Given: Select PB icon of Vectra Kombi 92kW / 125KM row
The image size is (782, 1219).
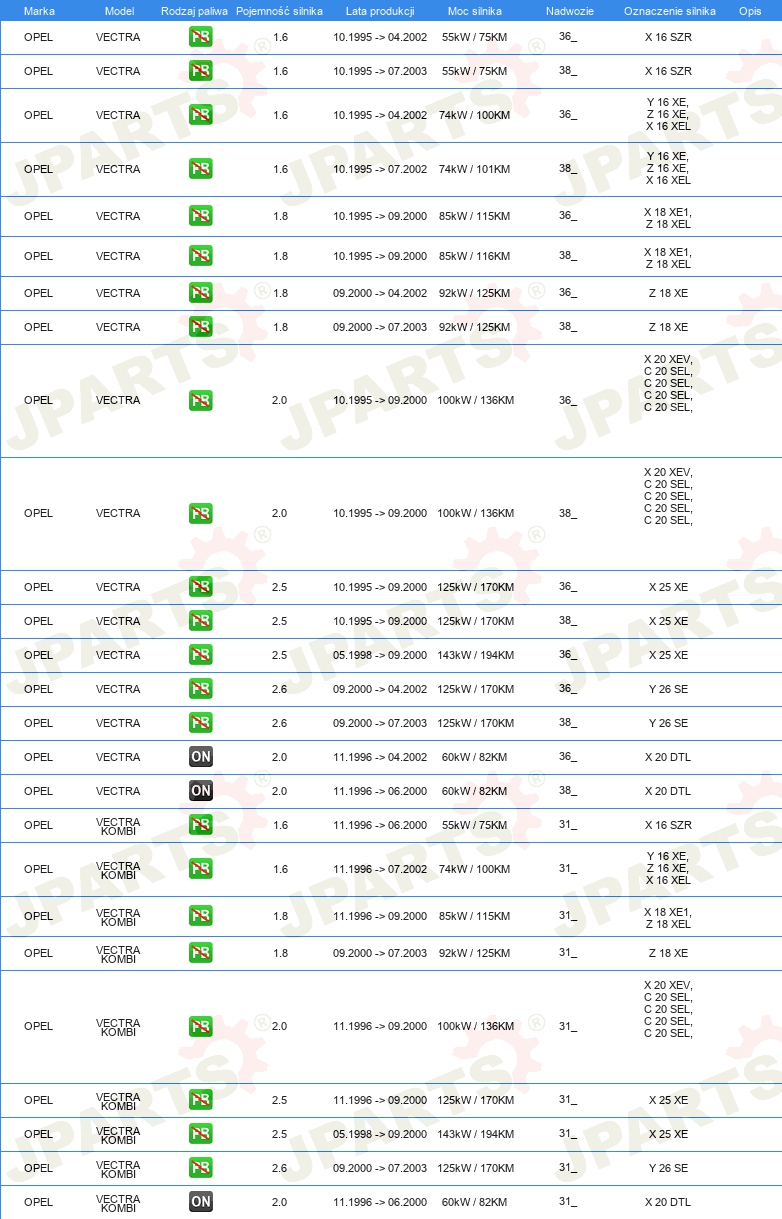Looking at the screenshot, I should click(200, 953).
